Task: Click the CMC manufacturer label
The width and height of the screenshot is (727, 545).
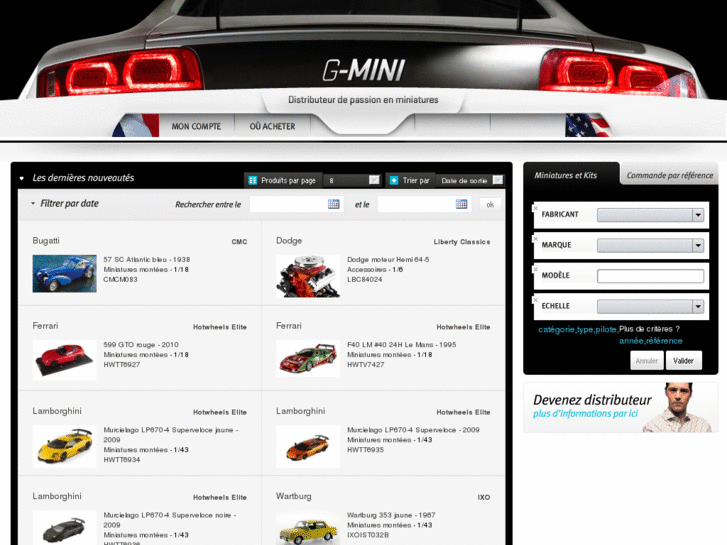Action: click(x=239, y=242)
